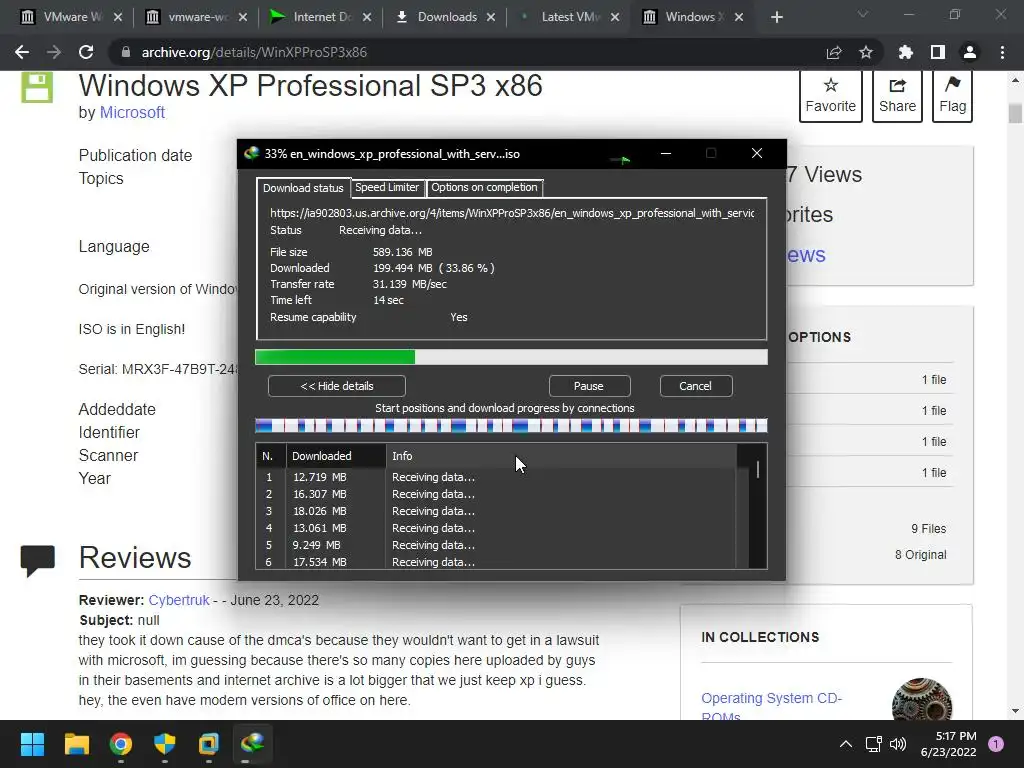Pause the download

tap(589, 386)
